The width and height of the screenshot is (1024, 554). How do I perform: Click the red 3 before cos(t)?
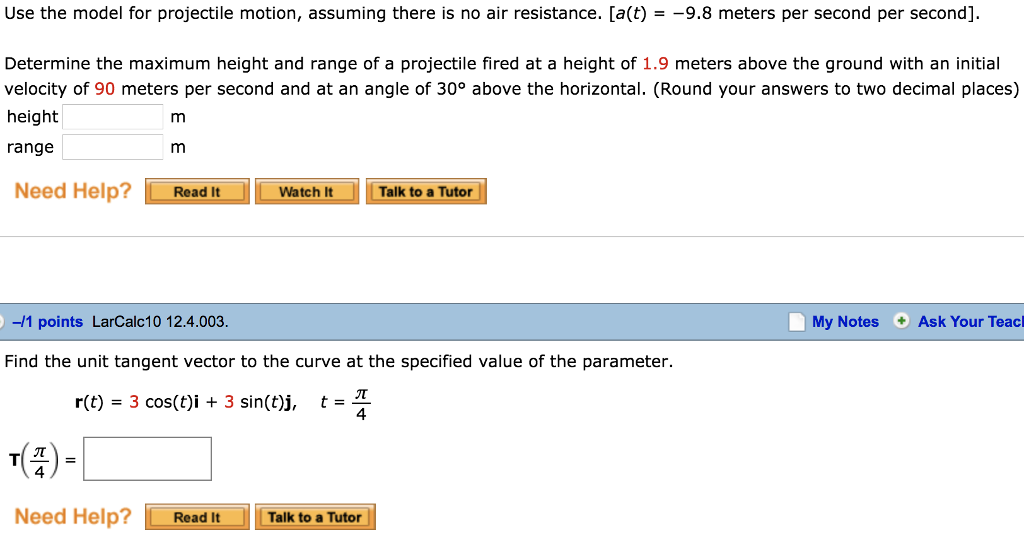134,402
